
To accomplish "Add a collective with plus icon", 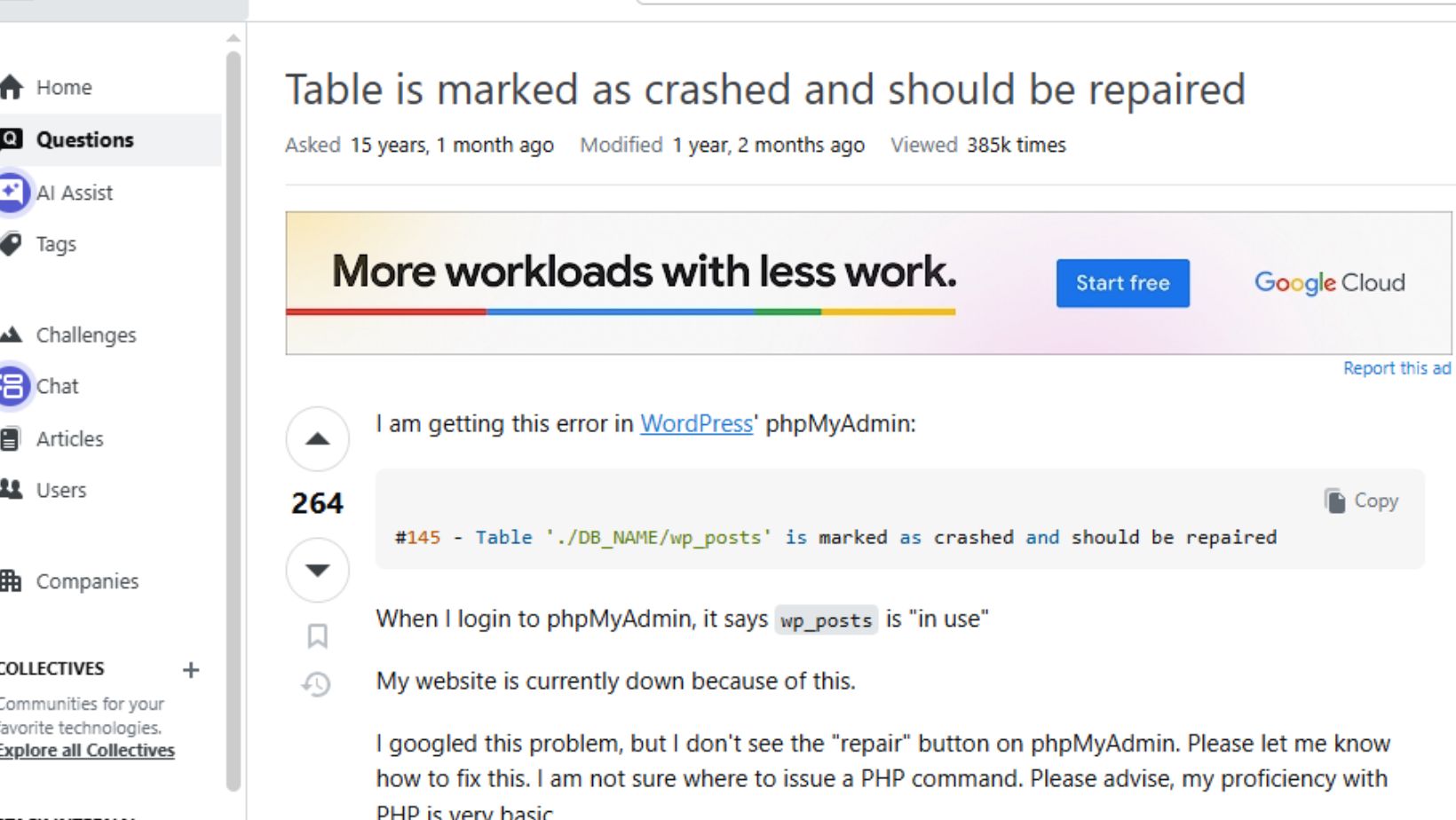I will click(191, 670).
